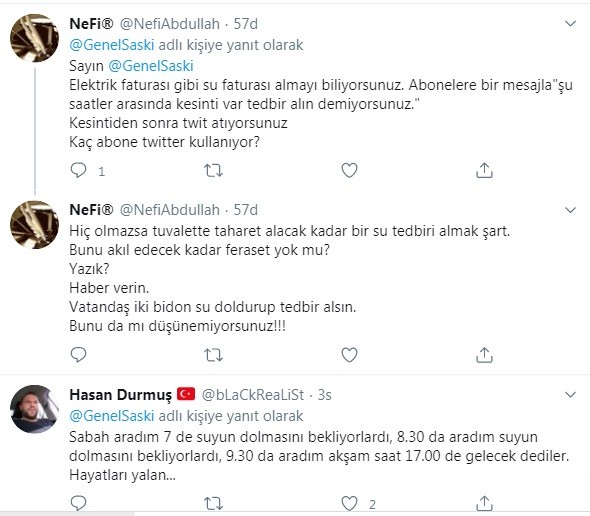Viewport: 590px width, 516px height.
Task: Like NeFi's tweet about 'feraset yok mu?'
Action: 349,355
